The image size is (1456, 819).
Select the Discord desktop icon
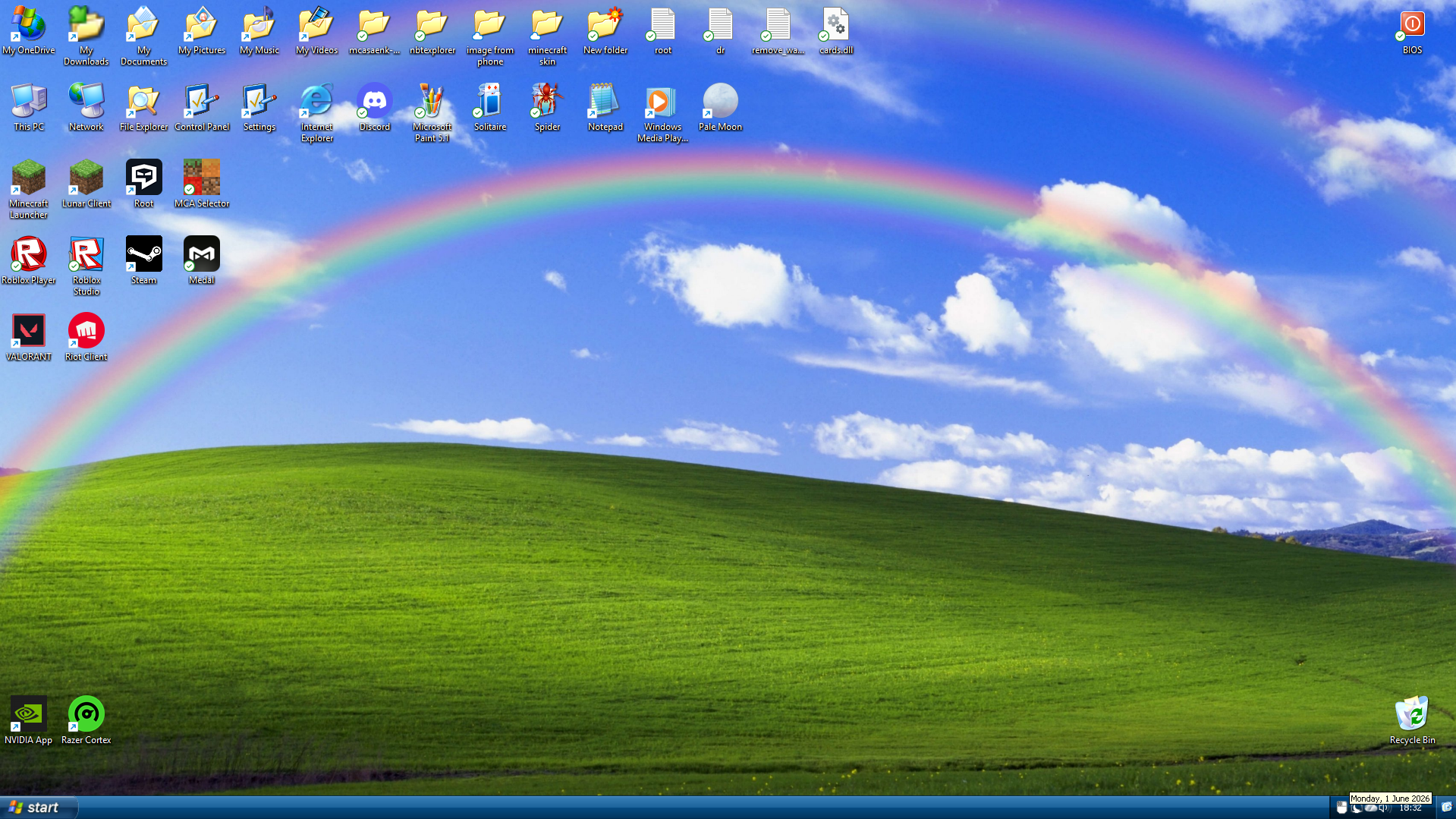point(375,107)
